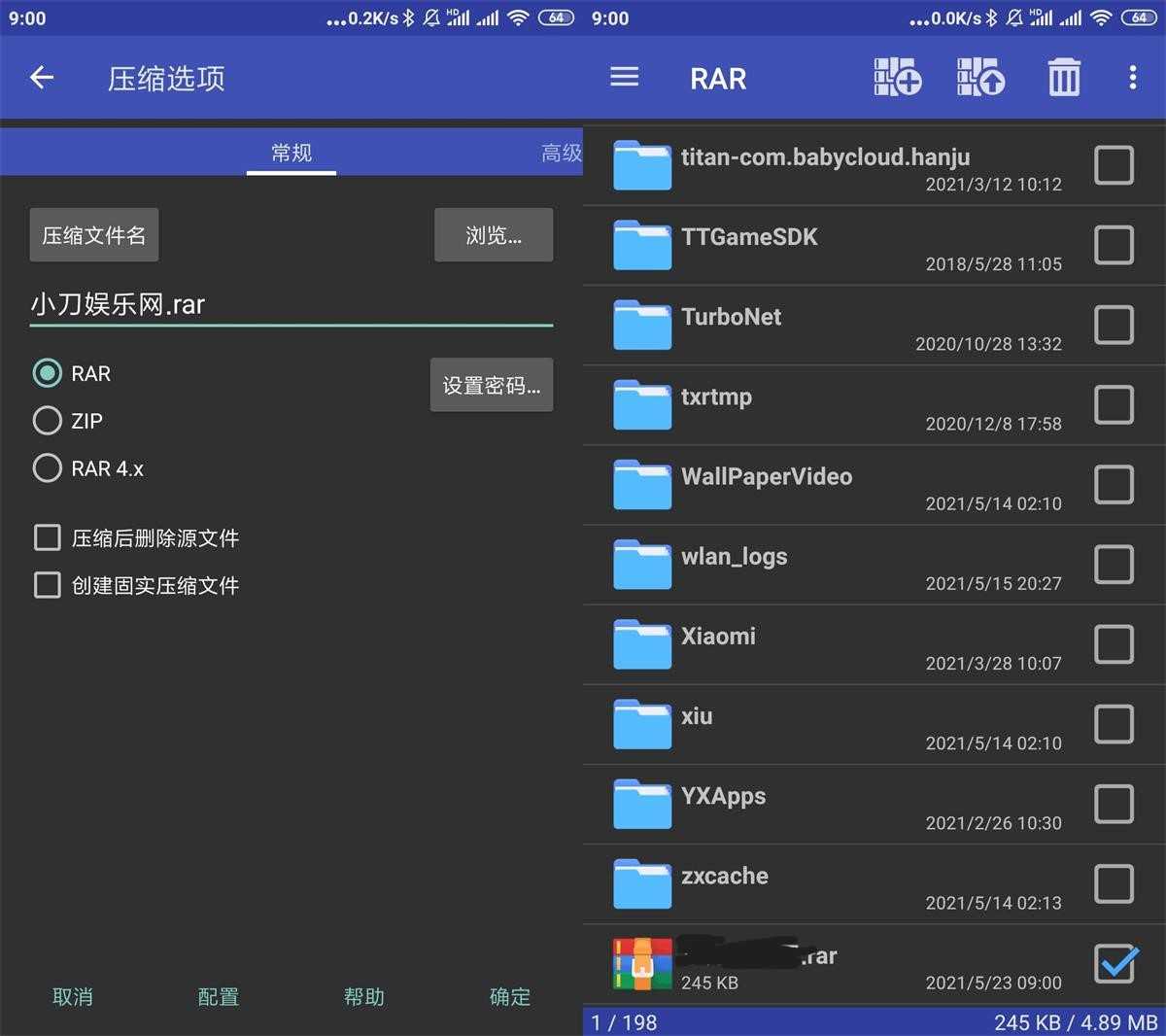
Task: Tap the RAR archive file icon
Action: (642, 964)
